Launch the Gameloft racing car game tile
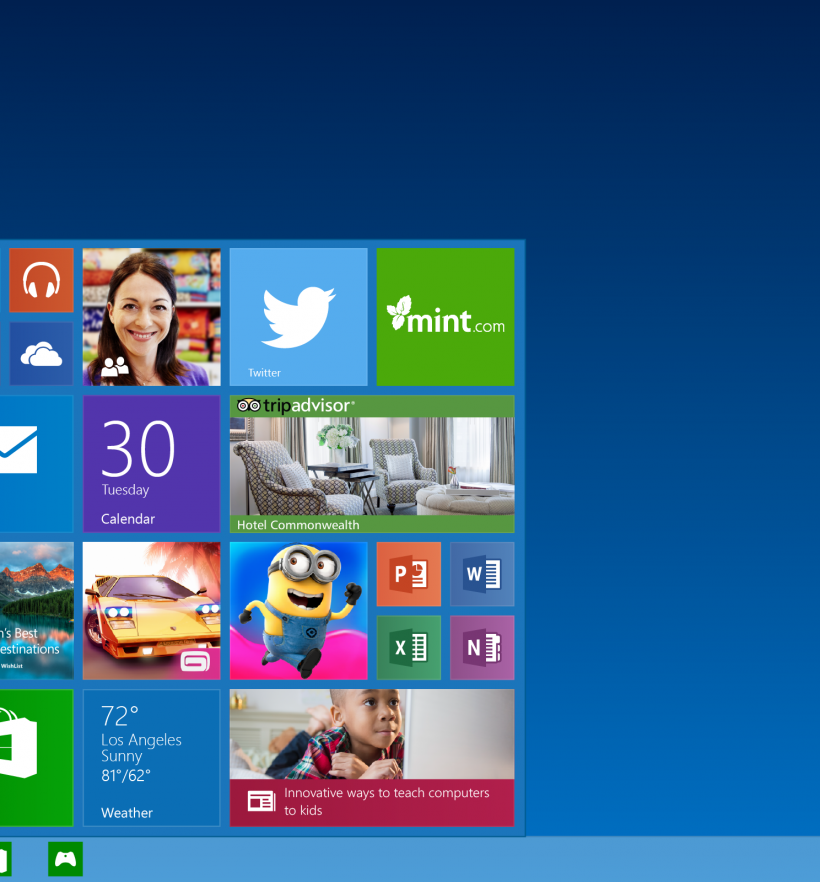820x882 pixels. tap(151, 611)
